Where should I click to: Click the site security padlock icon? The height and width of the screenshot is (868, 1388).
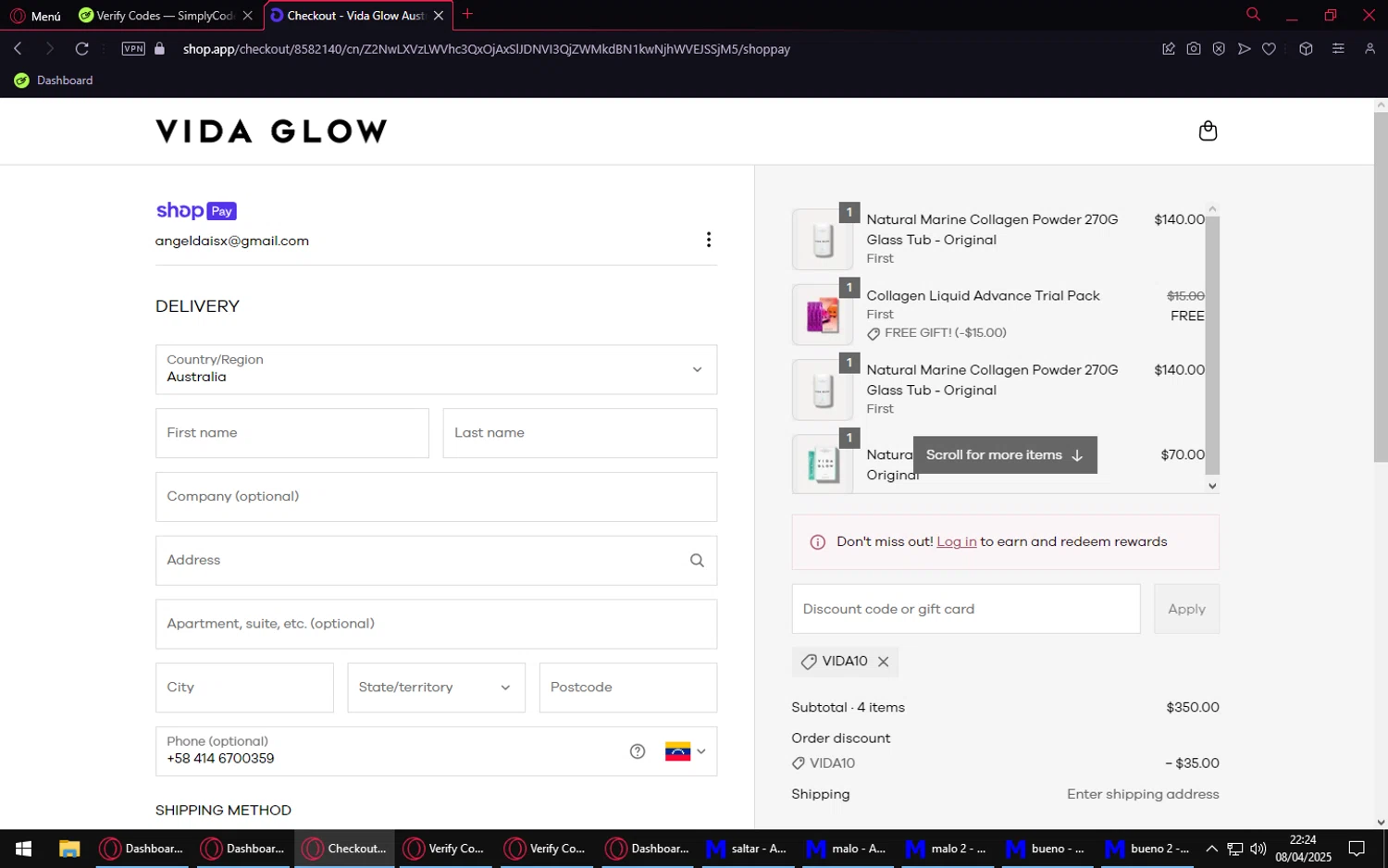click(x=159, y=49)
